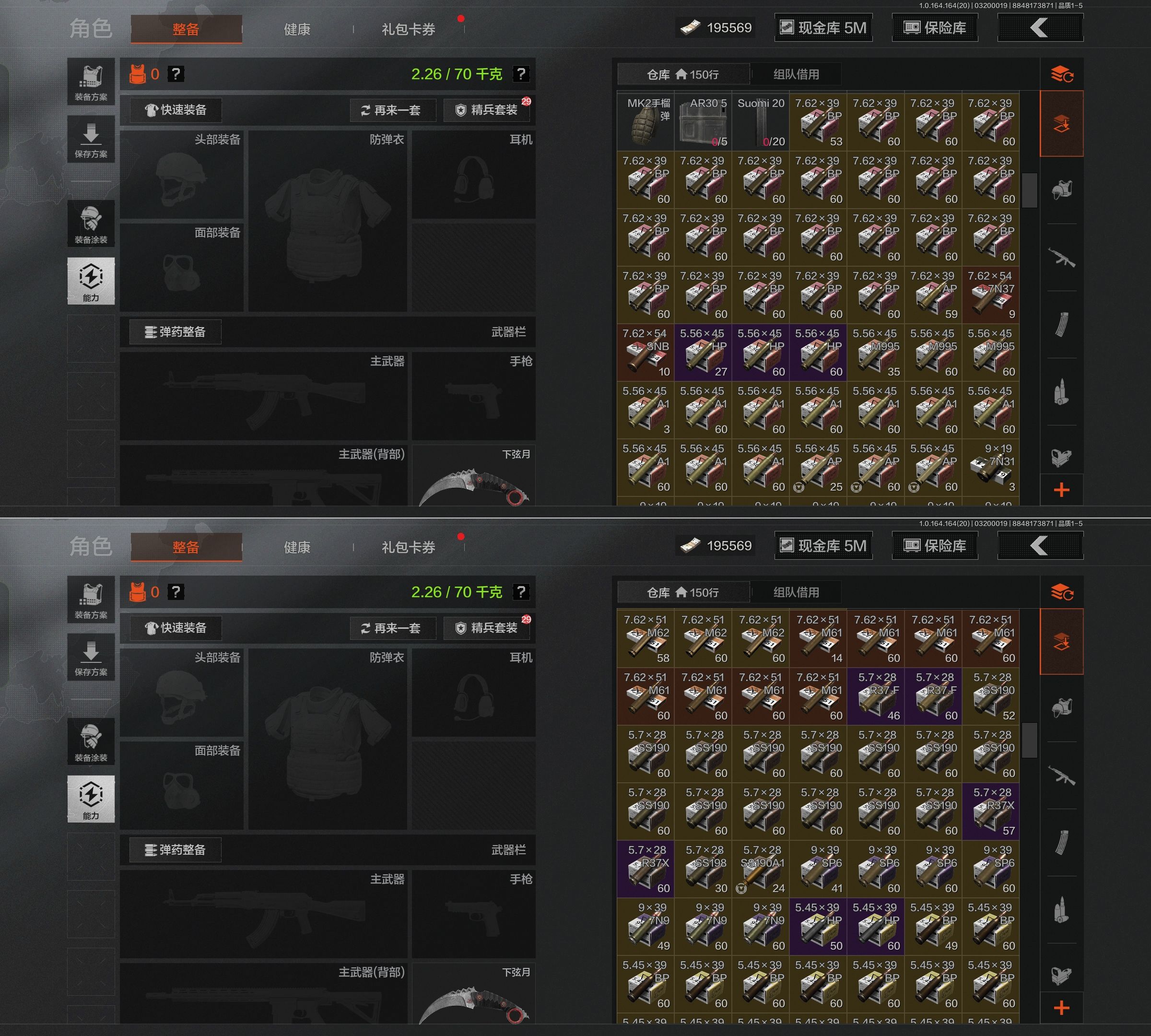Click 弹药整备 button in the lower screen
The height and width of the screenshot is (1036, 1151).
[176, 850]
